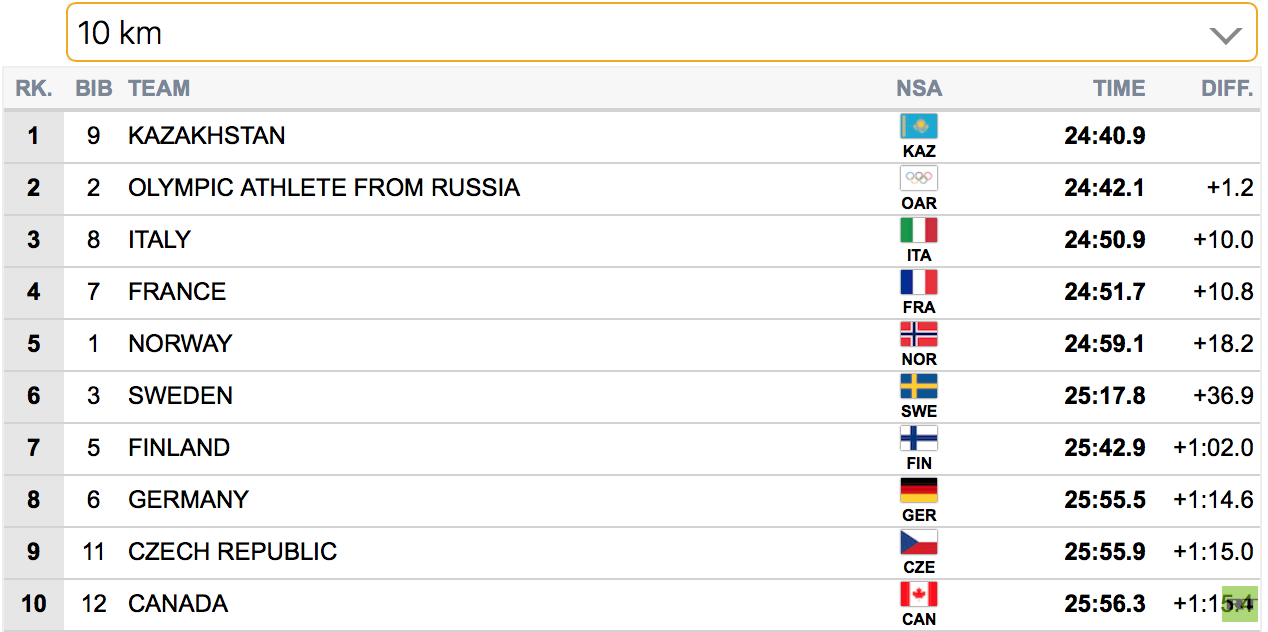Click the TEAM column header
1268x632 pixels.
[159, 88]
